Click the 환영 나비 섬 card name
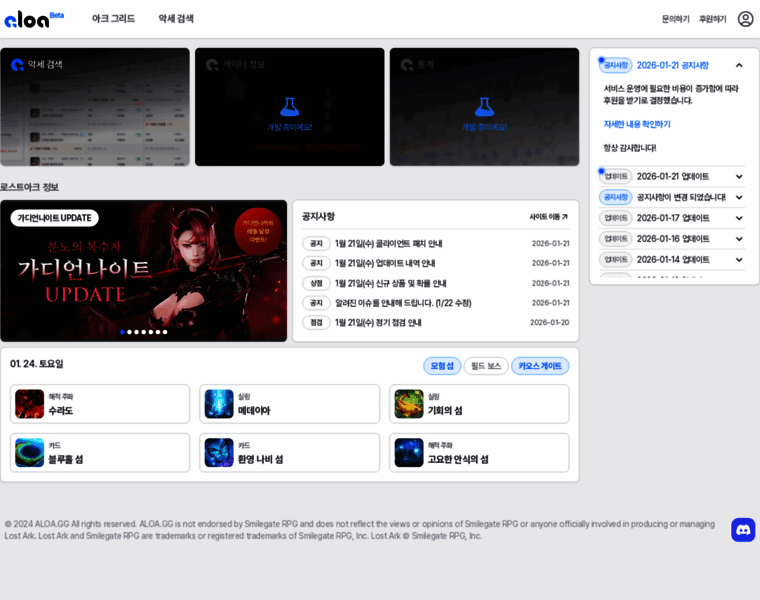The width and height of the screenshot is (760, 600). click(x=260, y=459)
